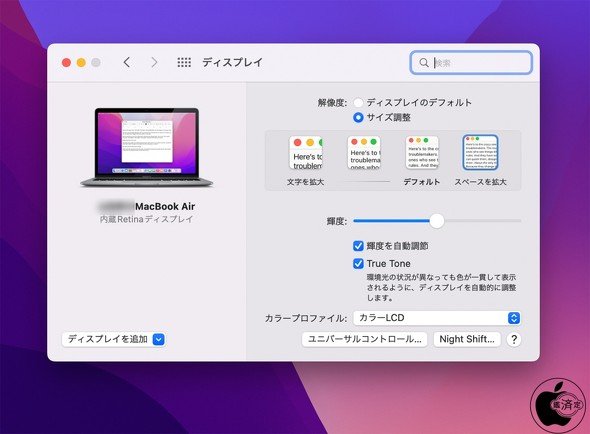Focus the 検索 search field
Screen dimensions: 590x434
coord(471,62)
